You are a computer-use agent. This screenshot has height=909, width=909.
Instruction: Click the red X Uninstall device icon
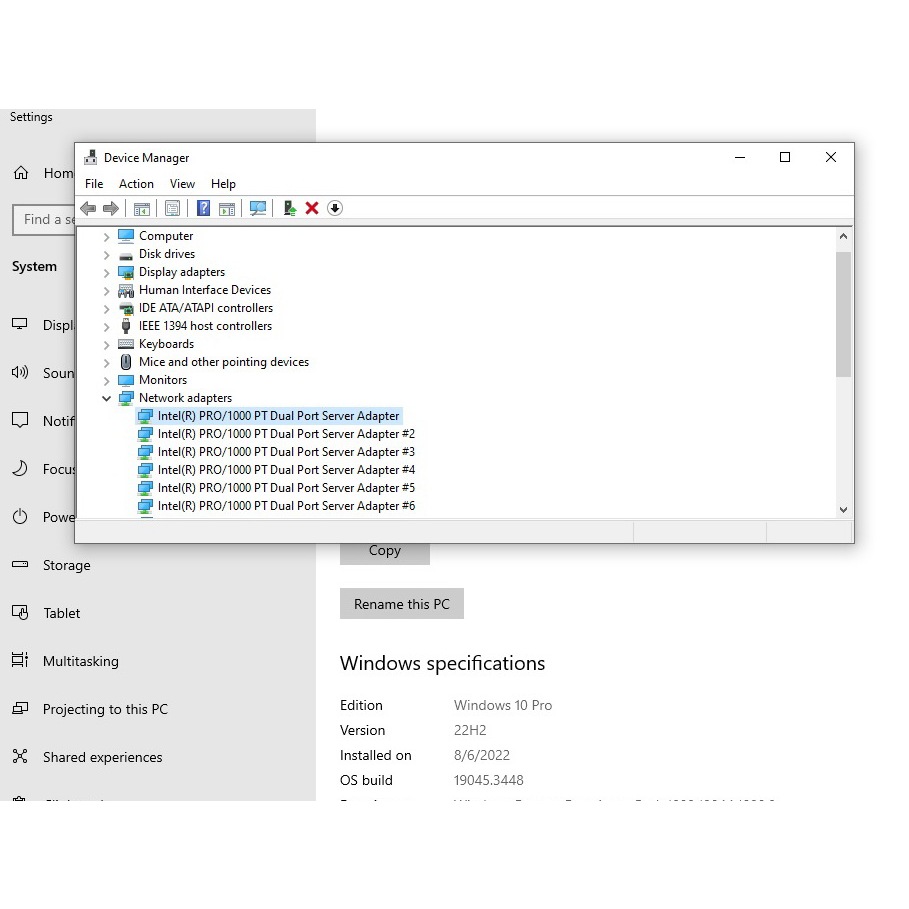pos(312,208)
